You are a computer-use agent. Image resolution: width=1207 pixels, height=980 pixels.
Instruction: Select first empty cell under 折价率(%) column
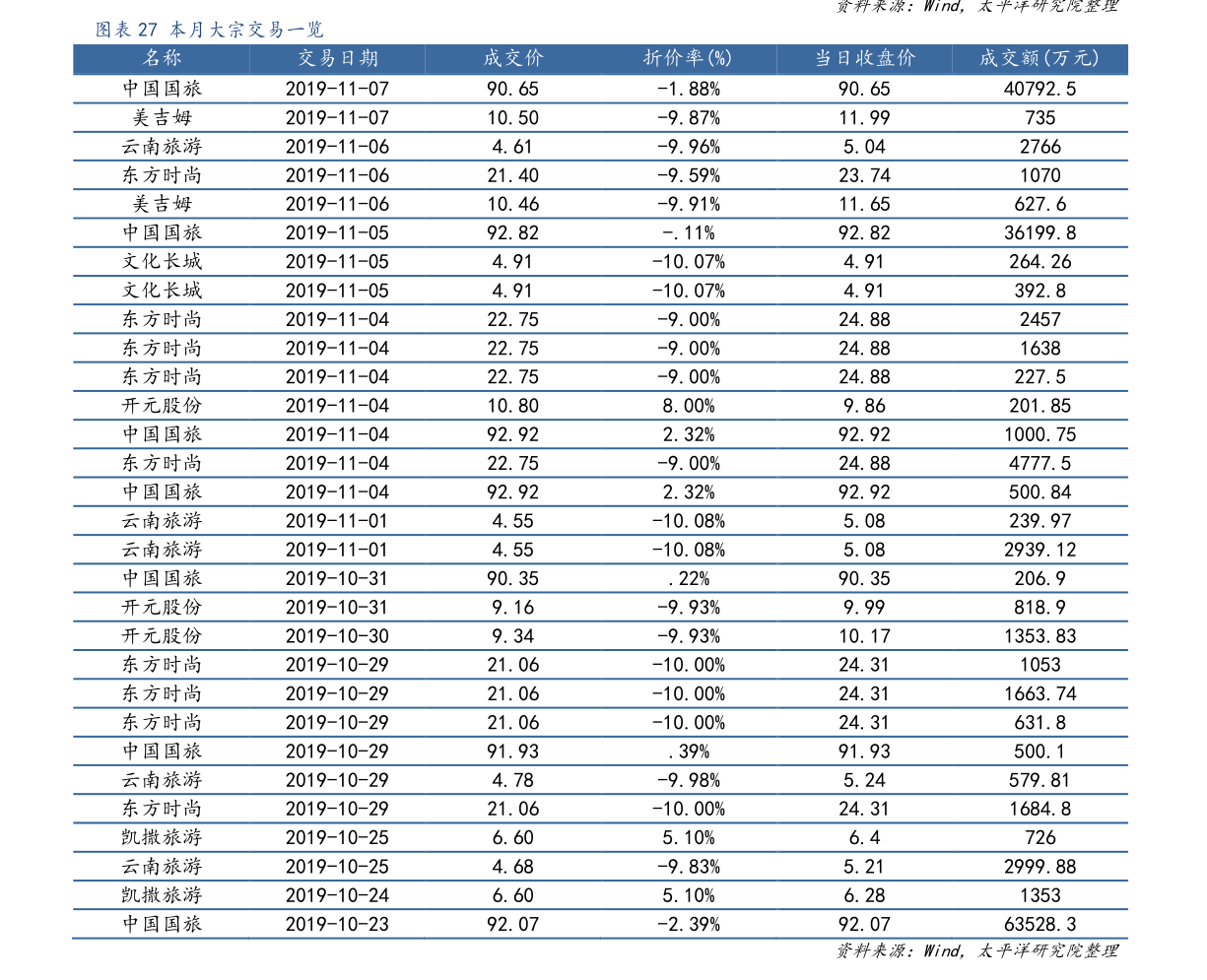(688, 89)
